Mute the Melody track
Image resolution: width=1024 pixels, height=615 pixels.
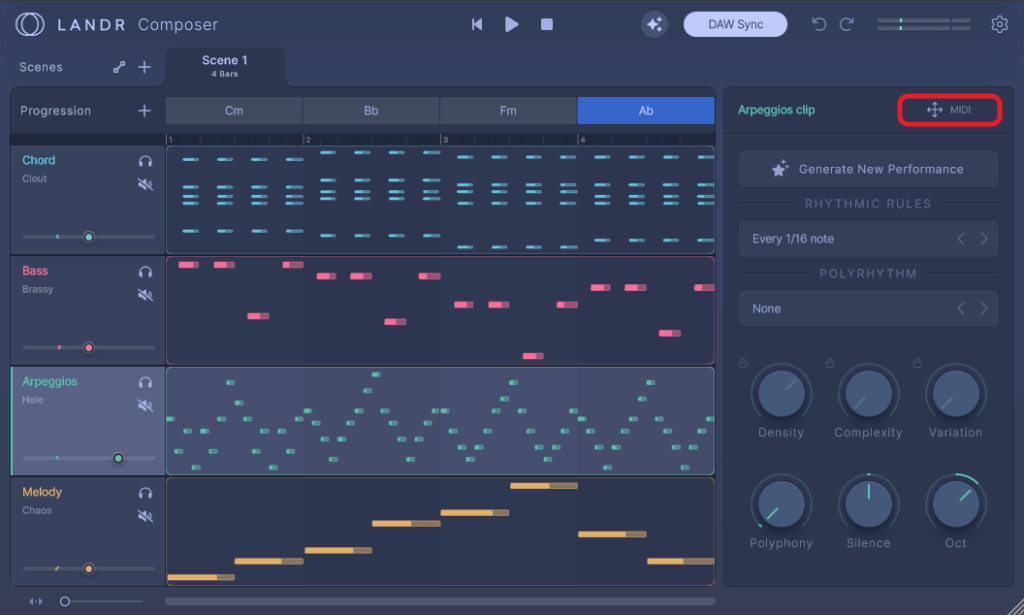pyautogui.click(x=145, y=516)
